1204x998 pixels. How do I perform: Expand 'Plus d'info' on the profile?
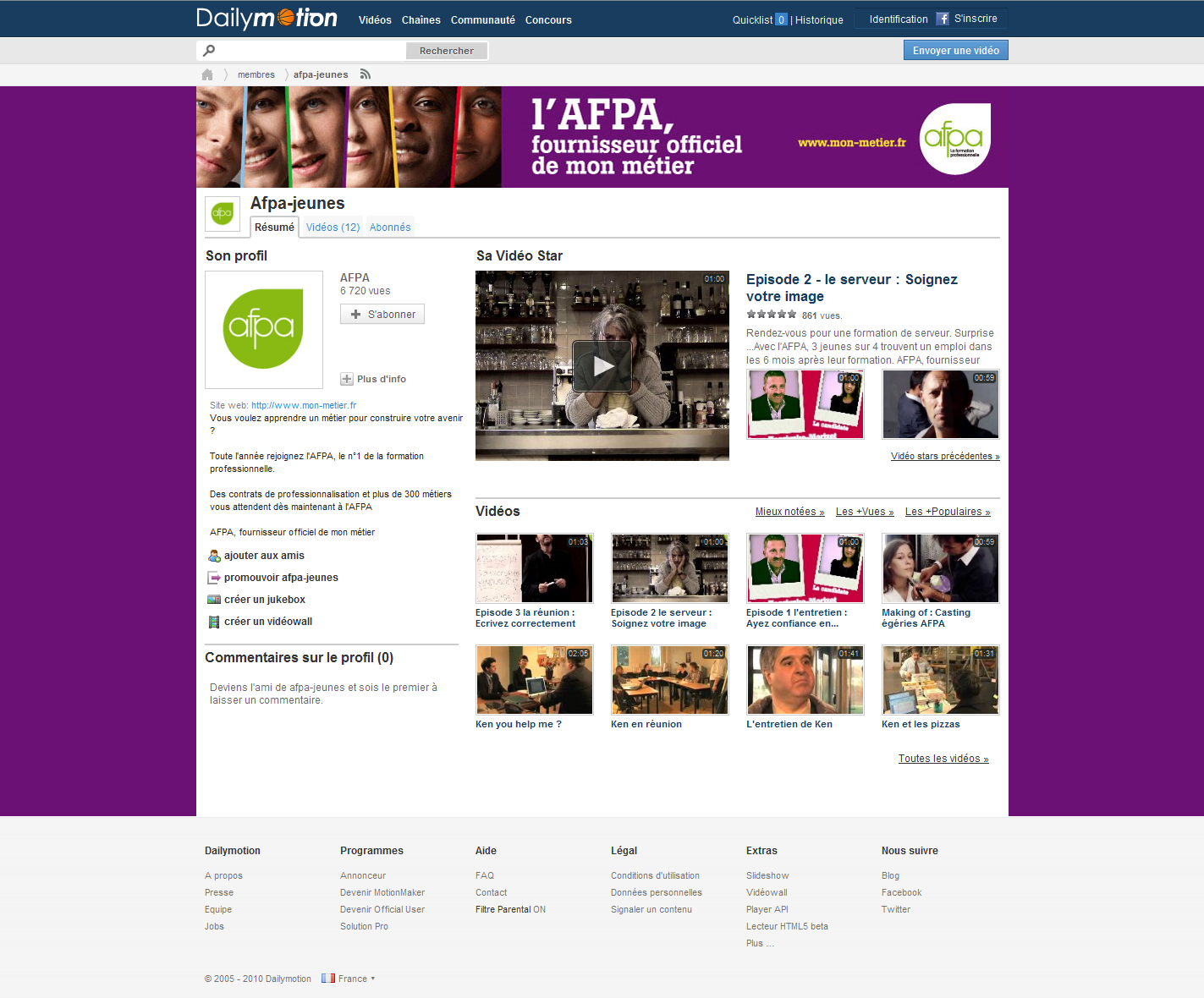373,379
